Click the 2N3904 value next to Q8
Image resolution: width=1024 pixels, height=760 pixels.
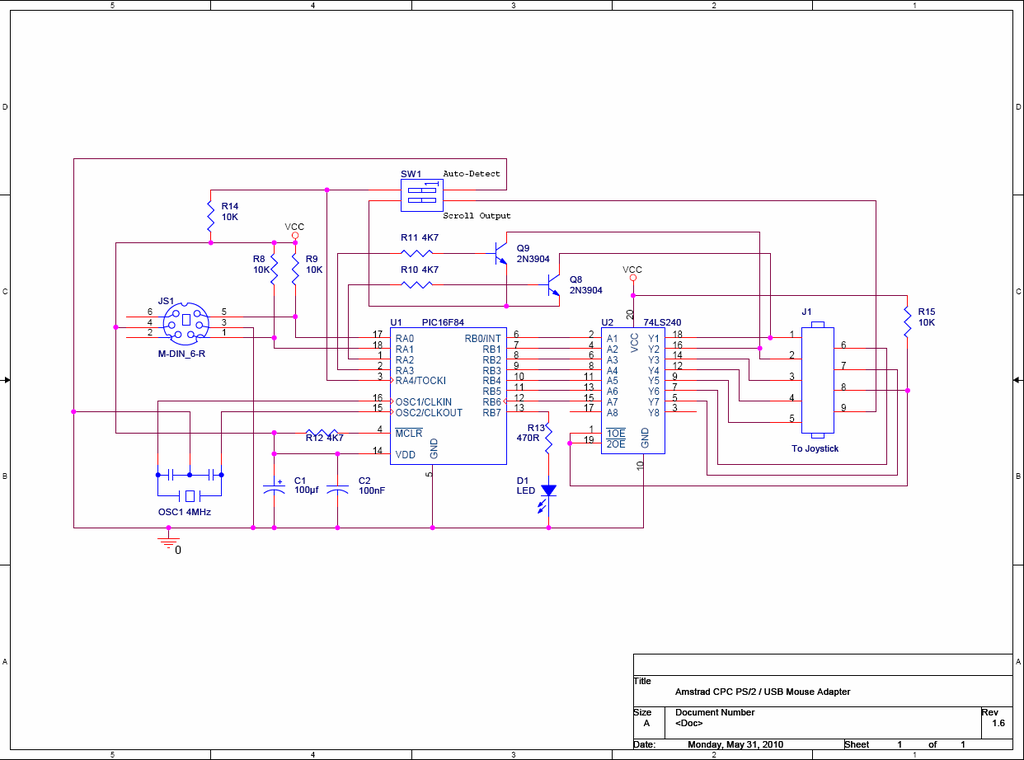pyautogui.click(x=586, y=291)
